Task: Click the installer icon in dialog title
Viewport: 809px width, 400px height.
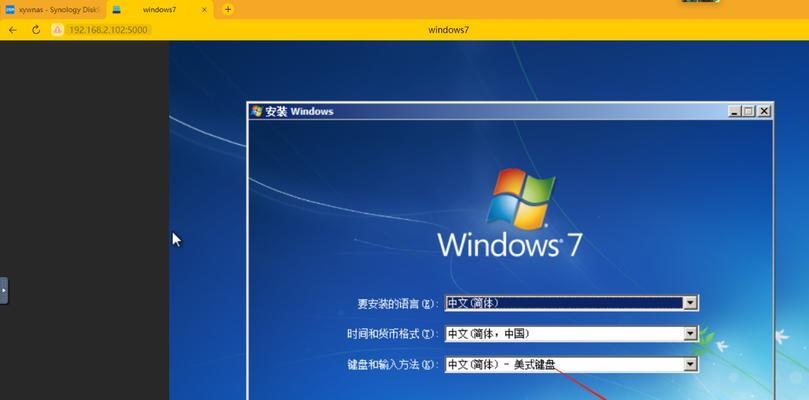Action: pos(256,111)
